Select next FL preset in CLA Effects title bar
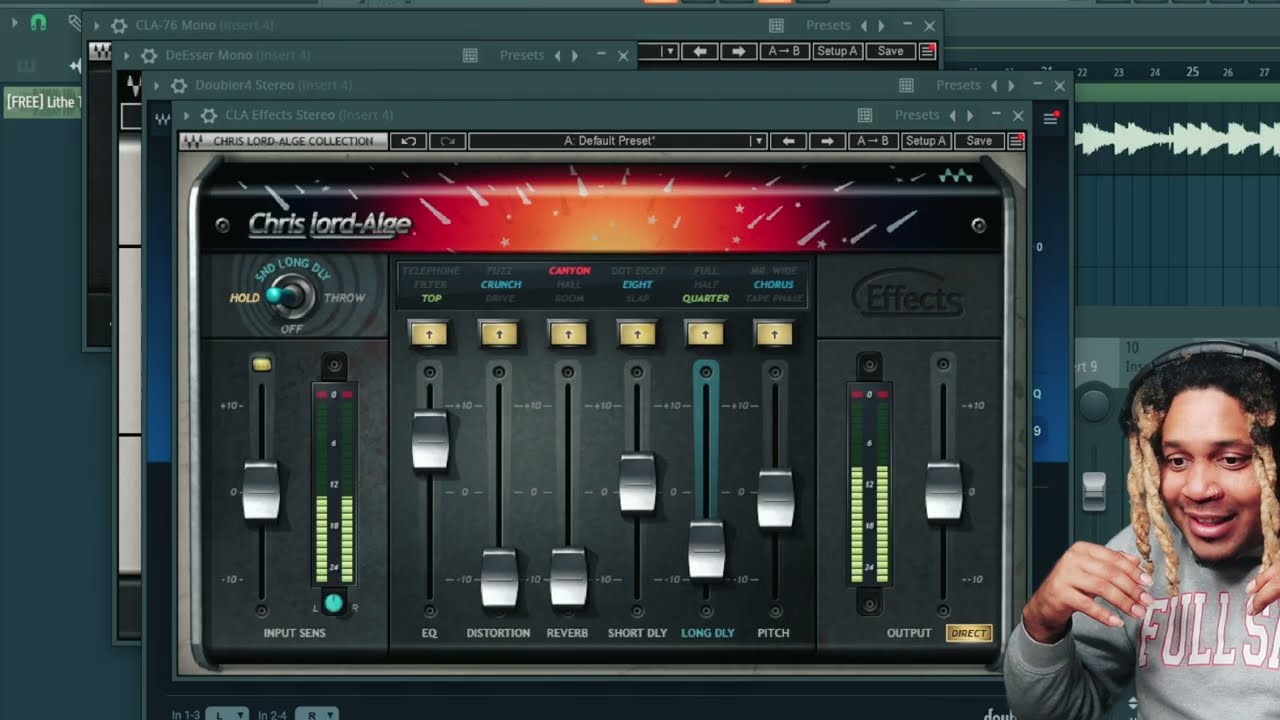 (970, 115)
